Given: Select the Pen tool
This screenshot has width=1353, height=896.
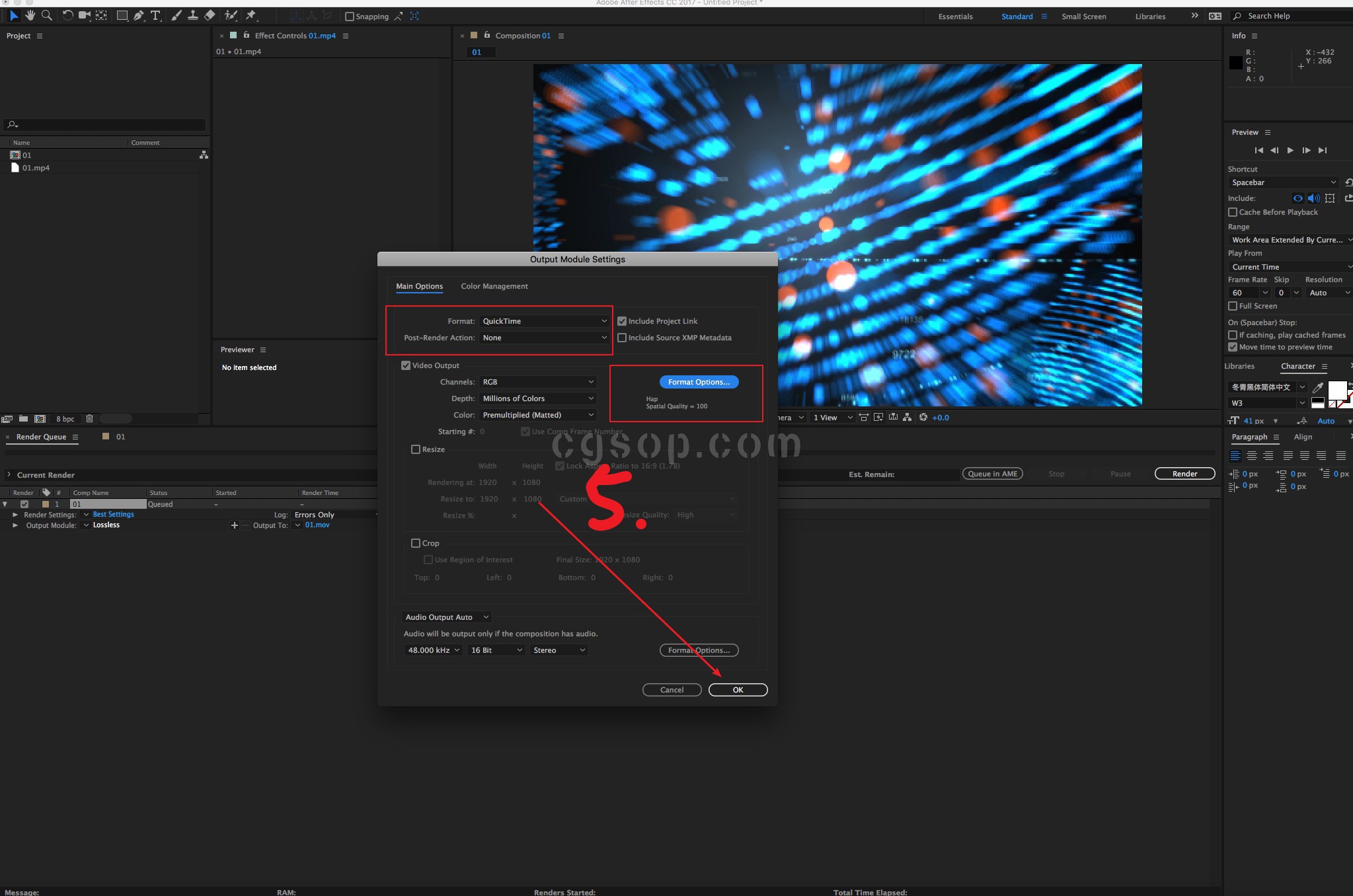Looking at the screenshot, I should point(138,15).
